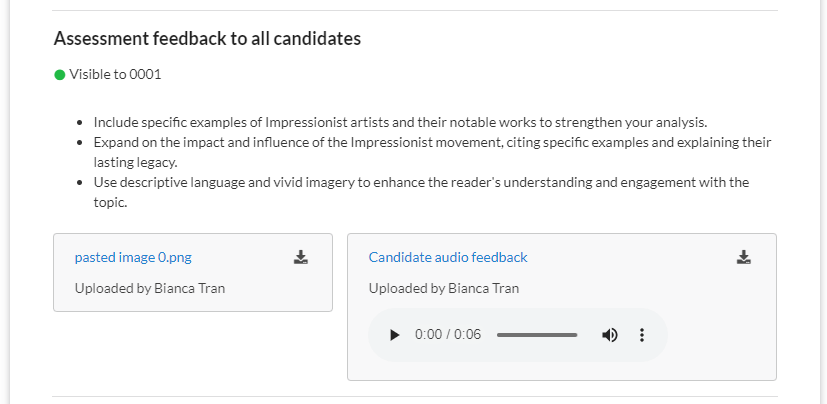Screen dimensions: 827x404
Task: Download the Candidate audio feedback file
Action: tap(744, 257)
